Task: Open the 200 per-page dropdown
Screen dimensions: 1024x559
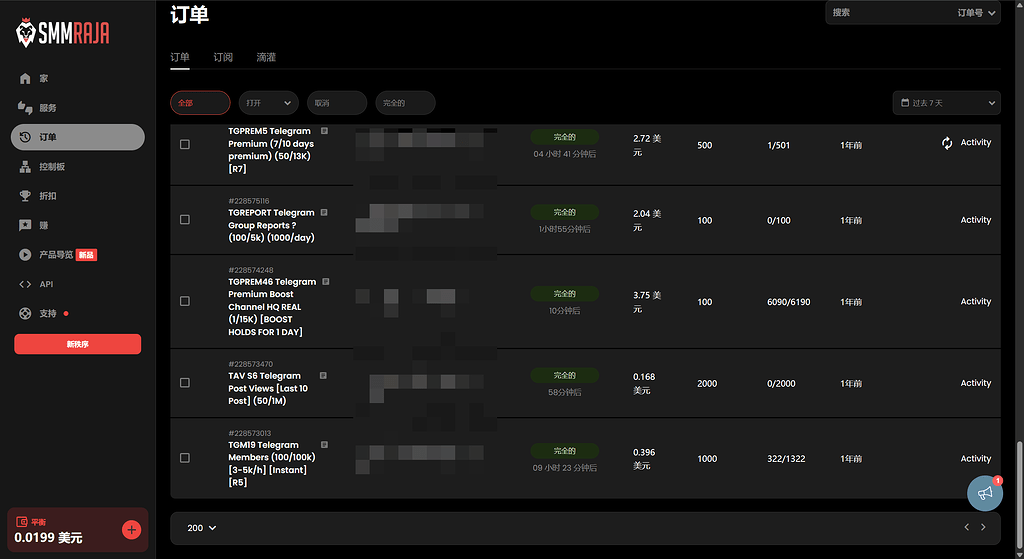Action: click(x=201, y=528)
